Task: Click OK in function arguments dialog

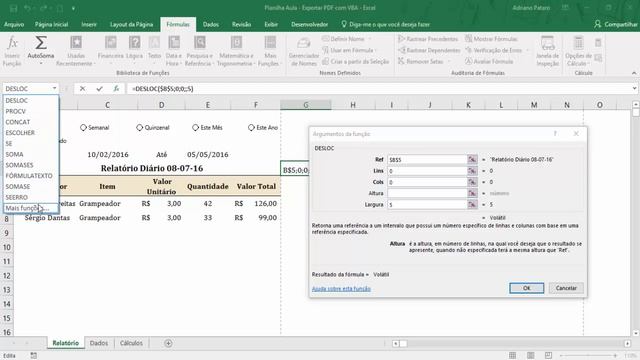Action: point(527,288)
